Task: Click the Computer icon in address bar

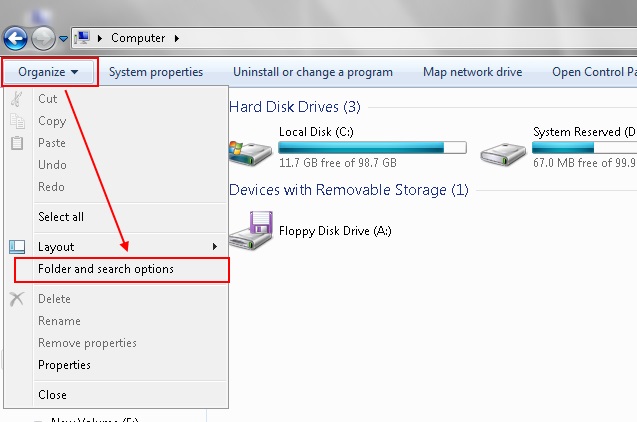Action: (x=82, y=38)
